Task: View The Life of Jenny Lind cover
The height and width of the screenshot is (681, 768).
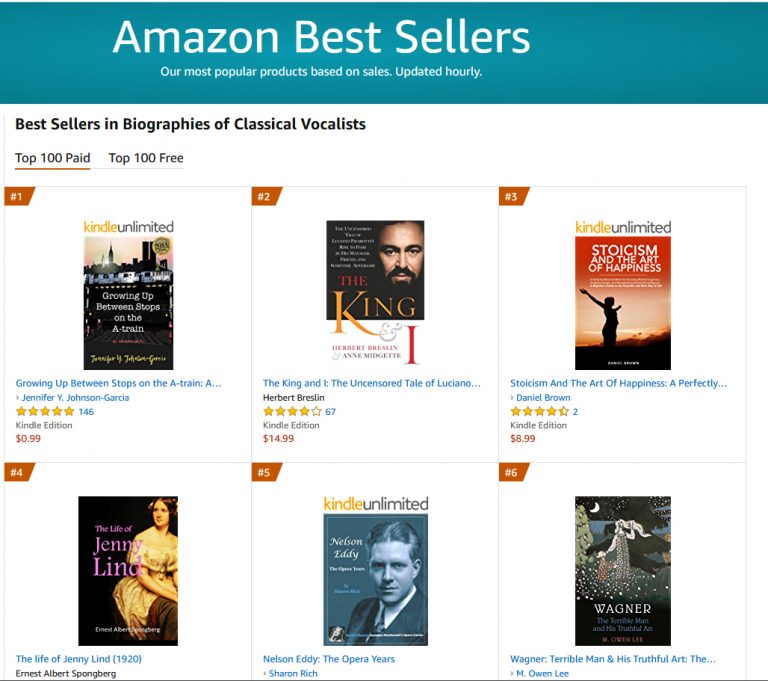Action: coord(128,570)
